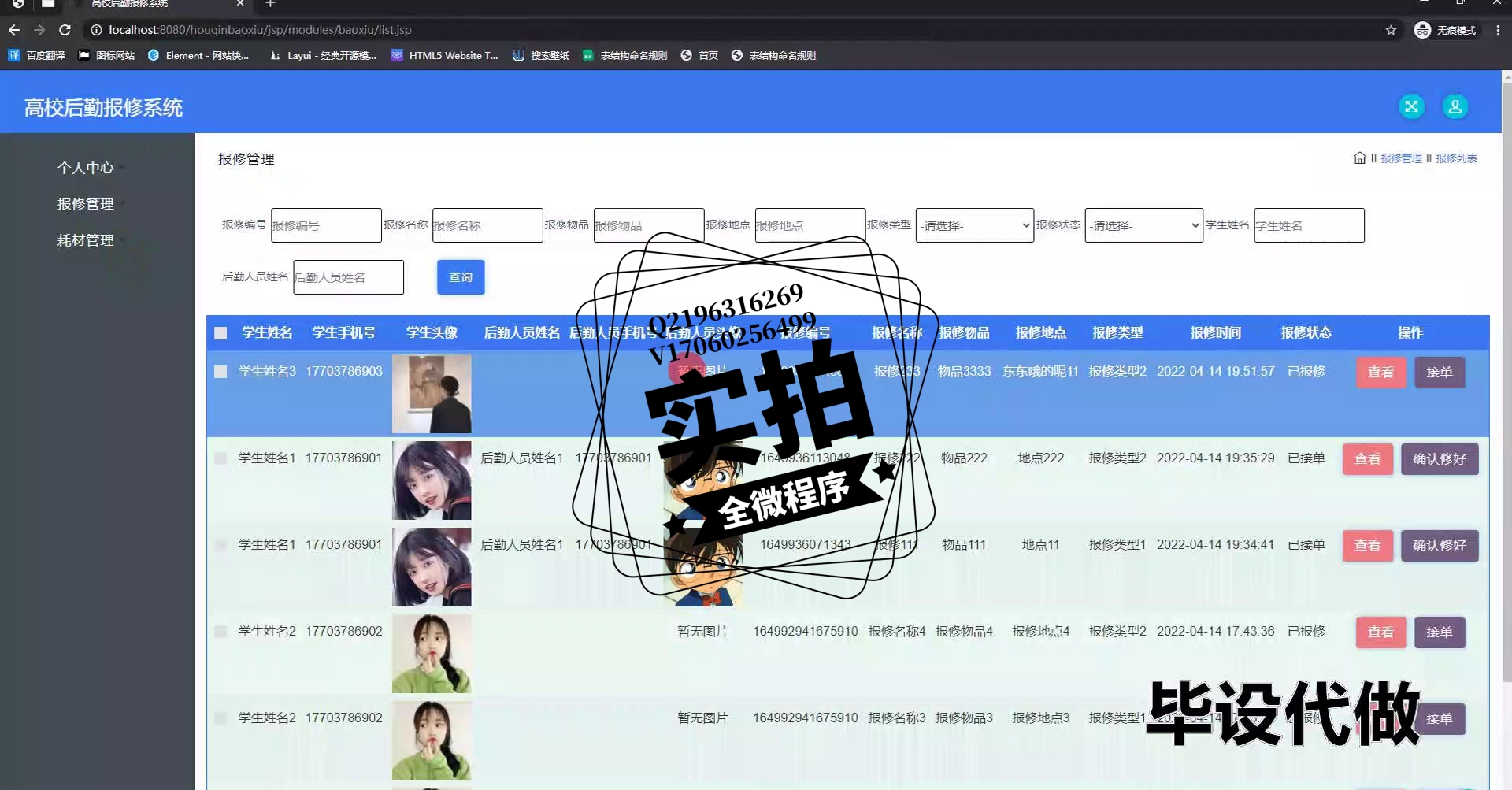
Task: Open a new browser tab with plus icon
Action: click(270, 4)
